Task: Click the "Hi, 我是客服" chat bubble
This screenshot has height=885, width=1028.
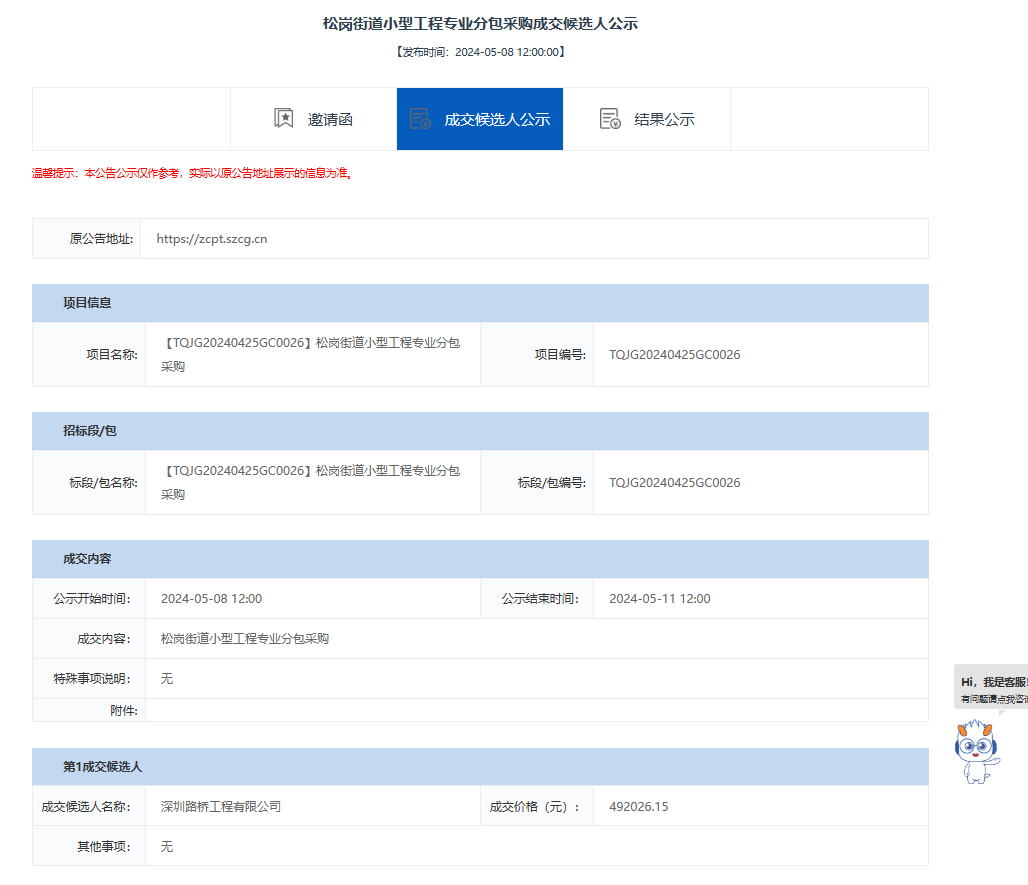Action: coord(992,688)
